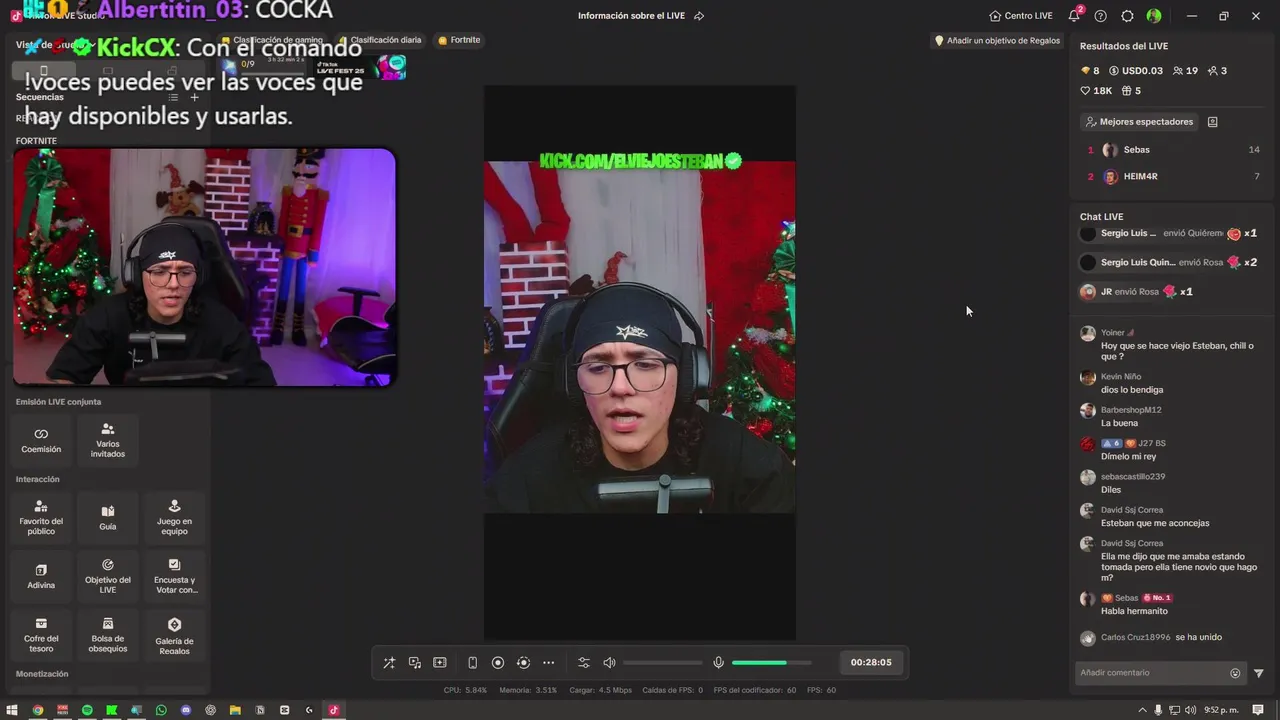This screenshot has width=1280, height=720.
Task: Click the record button in bottom toolbar
Action: (498, 663)
